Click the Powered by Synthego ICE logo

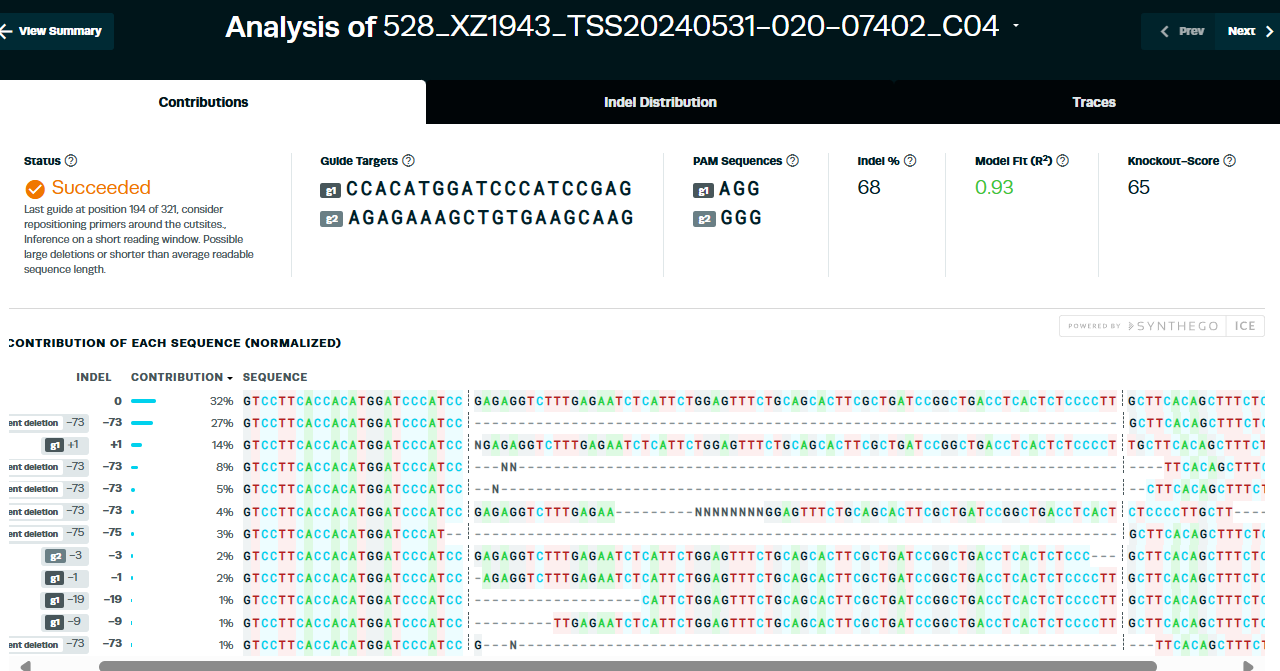(1162, 326)
